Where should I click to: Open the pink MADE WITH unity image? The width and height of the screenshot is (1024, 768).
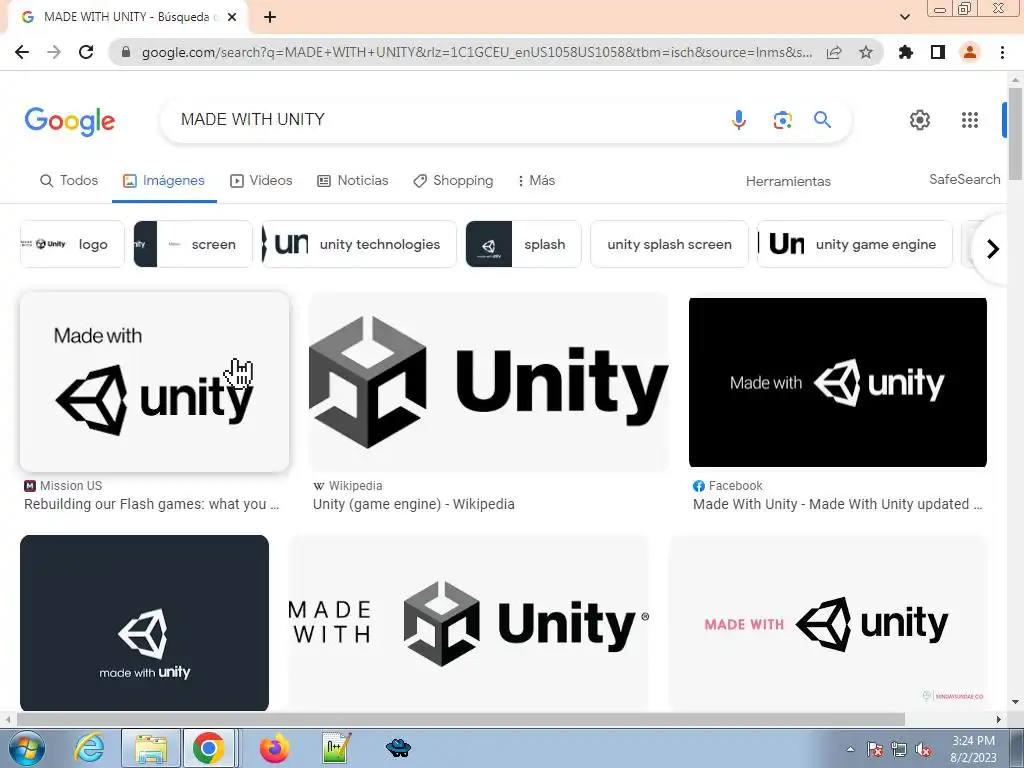[827, 623]
